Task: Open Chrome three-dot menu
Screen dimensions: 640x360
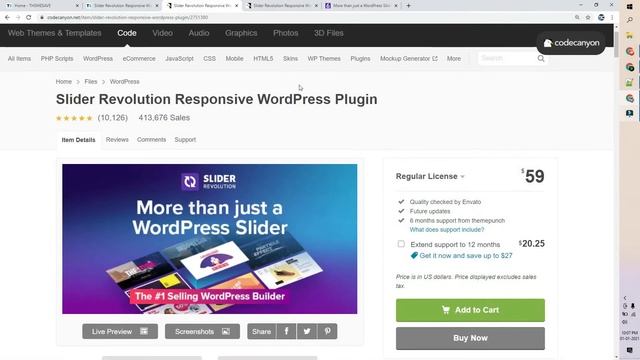Action: [612, 18]
